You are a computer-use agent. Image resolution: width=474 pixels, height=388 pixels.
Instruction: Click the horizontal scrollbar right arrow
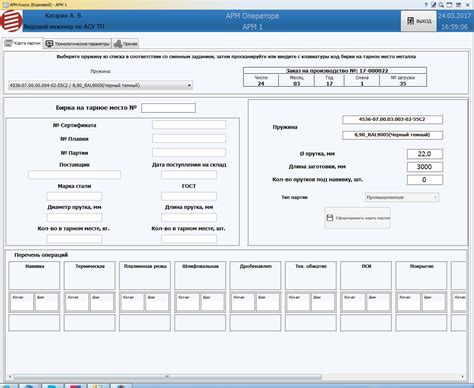463,377
